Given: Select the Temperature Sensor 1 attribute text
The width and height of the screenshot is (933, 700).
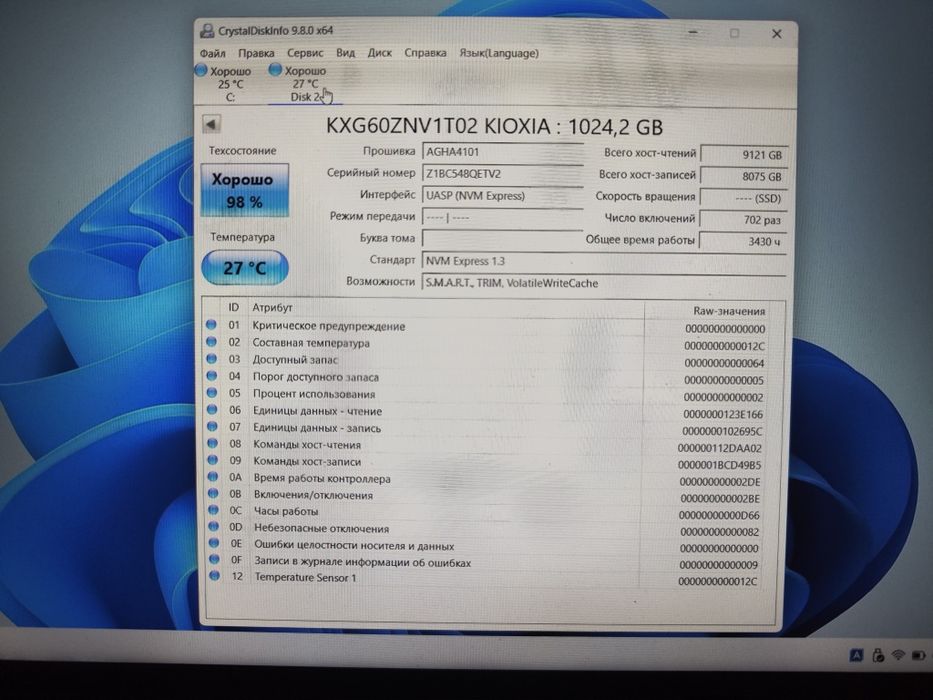Looking at the screenshot, I should 305,577.
